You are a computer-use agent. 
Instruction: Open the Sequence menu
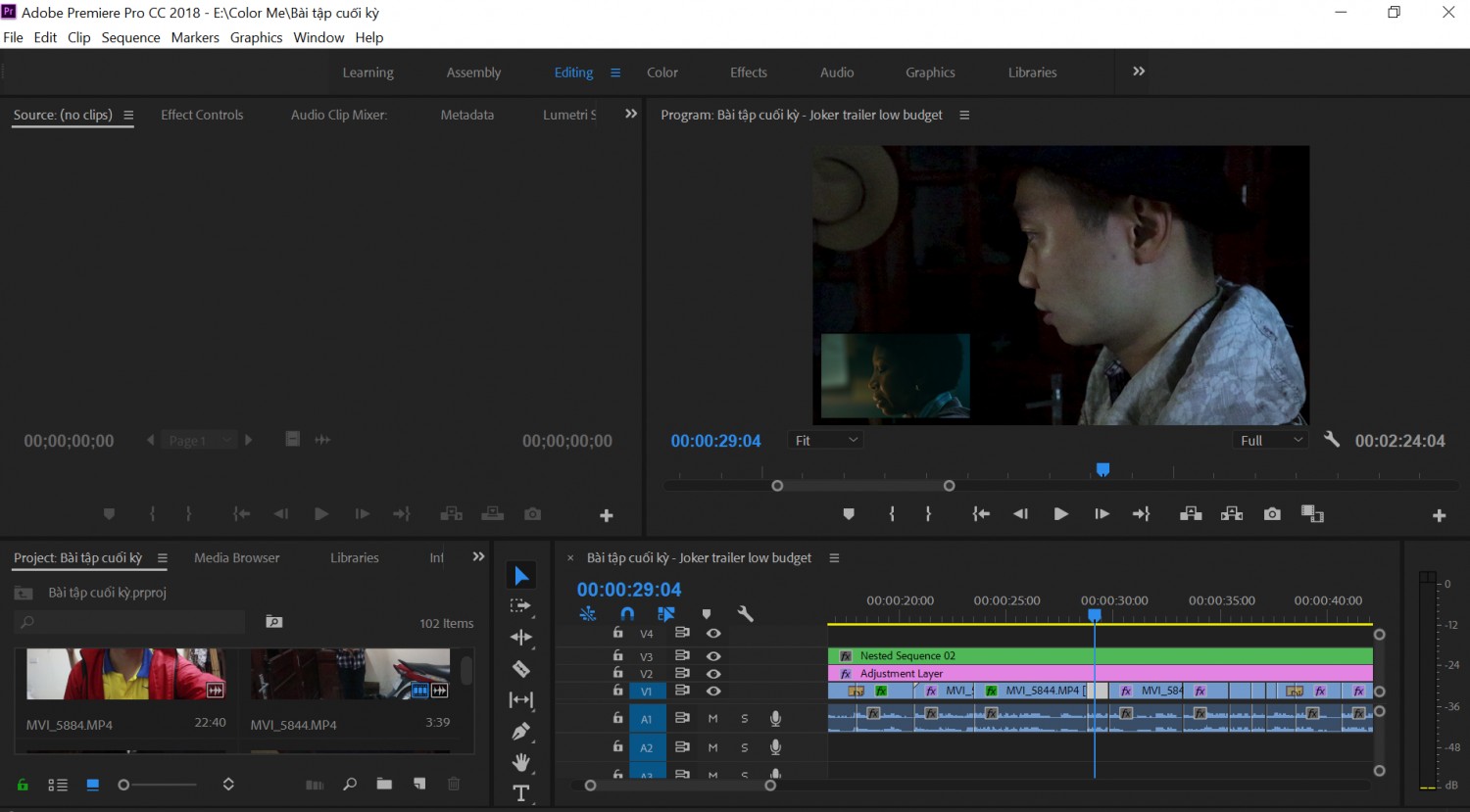tap(130, 37)
